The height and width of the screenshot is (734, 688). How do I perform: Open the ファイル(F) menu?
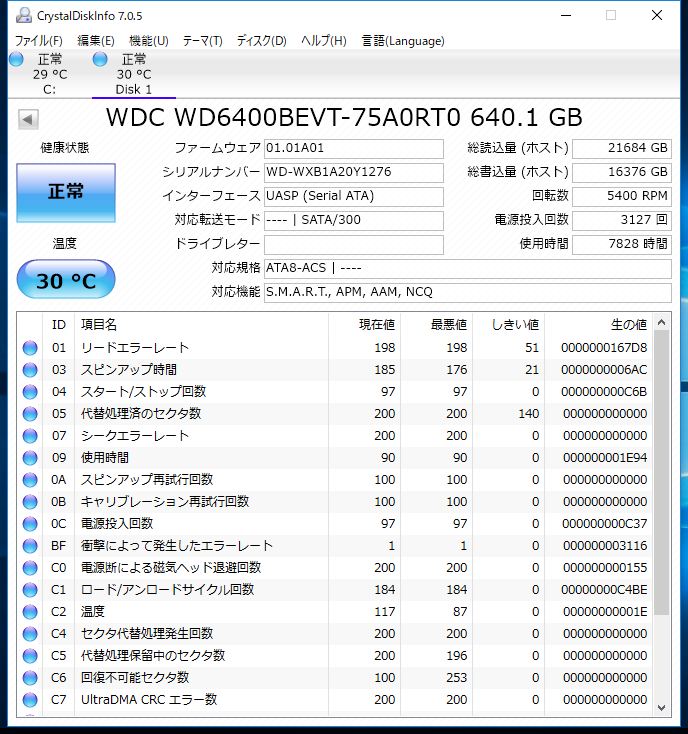38,41
